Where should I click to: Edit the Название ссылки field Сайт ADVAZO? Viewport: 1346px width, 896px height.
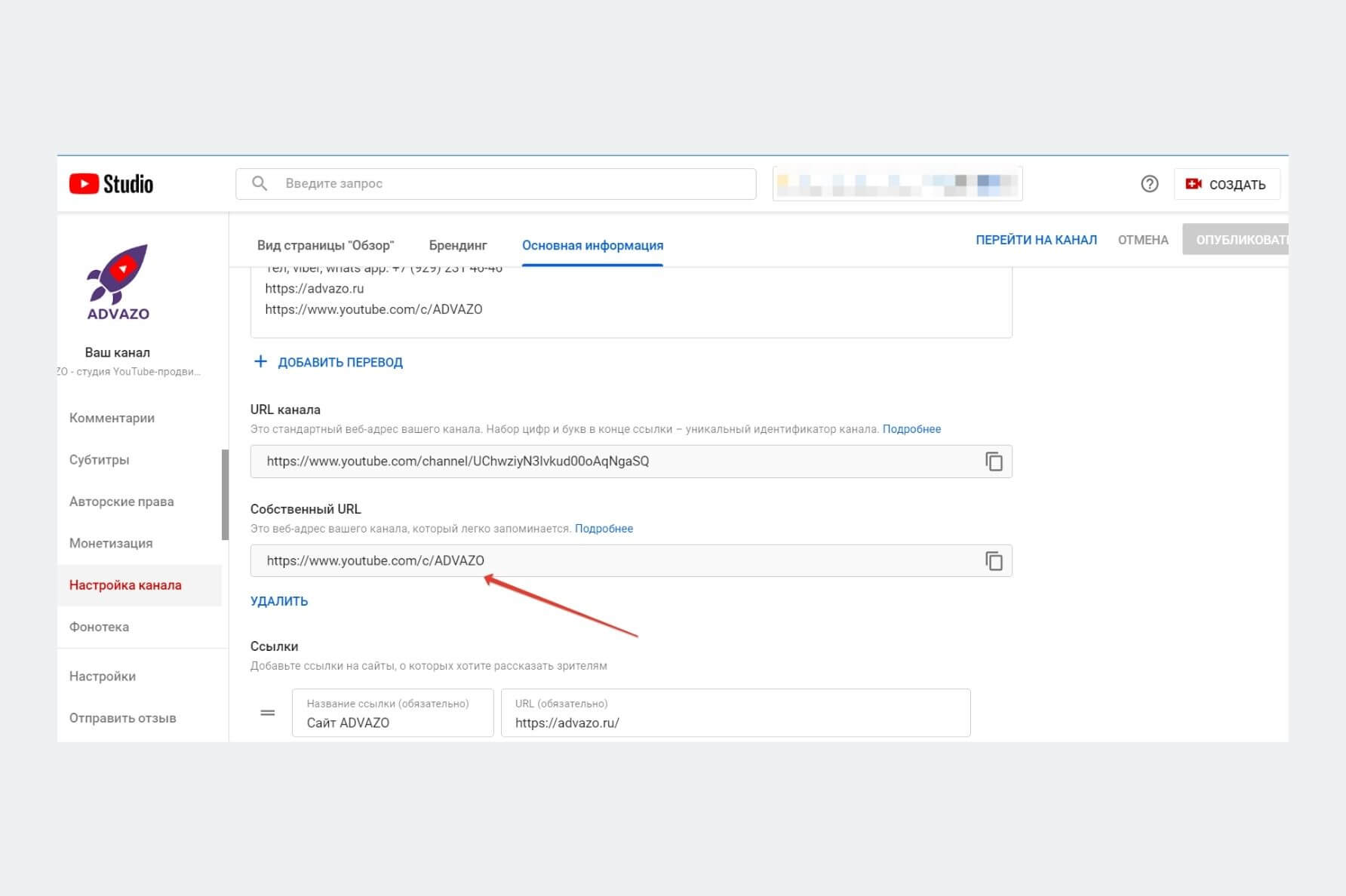tap(392, 713)
